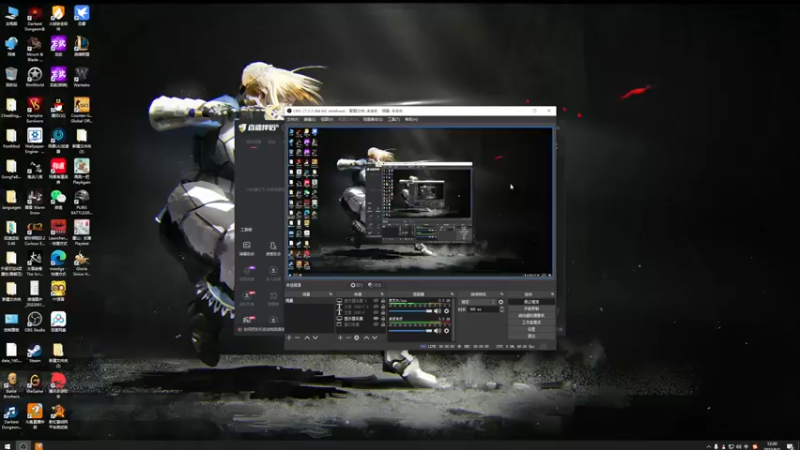Click the 开始录制 button

(531, 309)
